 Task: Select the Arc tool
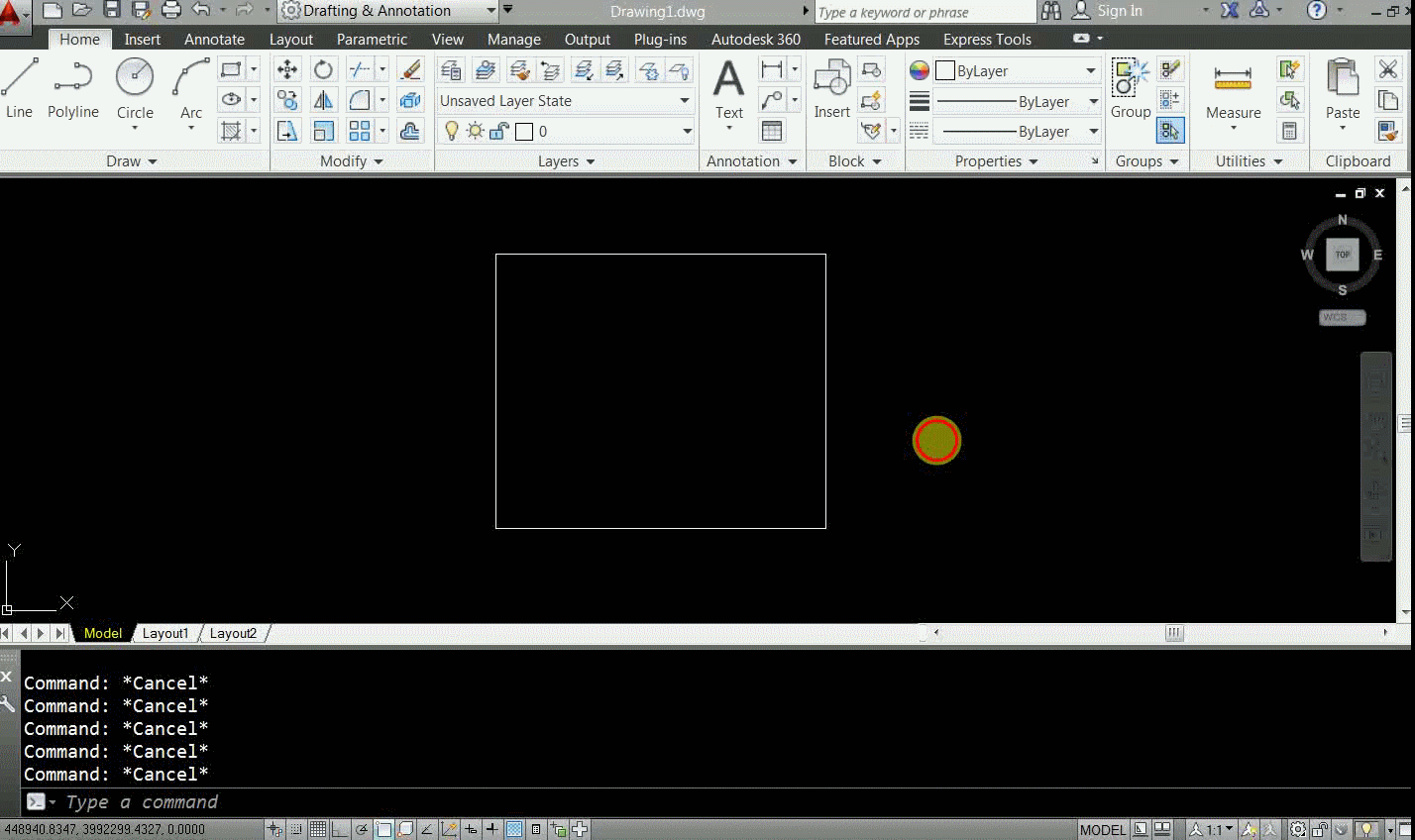191,91
